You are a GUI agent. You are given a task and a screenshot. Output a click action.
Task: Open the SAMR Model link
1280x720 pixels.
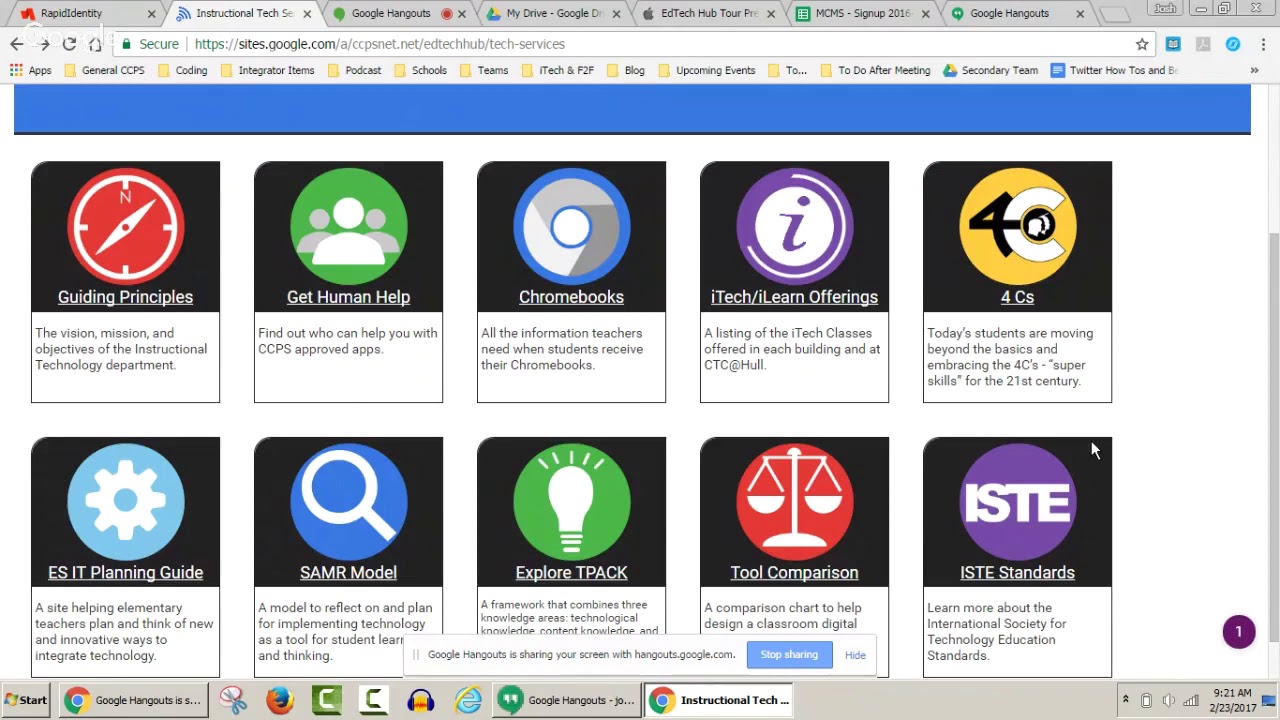click(x=348, y=572)
